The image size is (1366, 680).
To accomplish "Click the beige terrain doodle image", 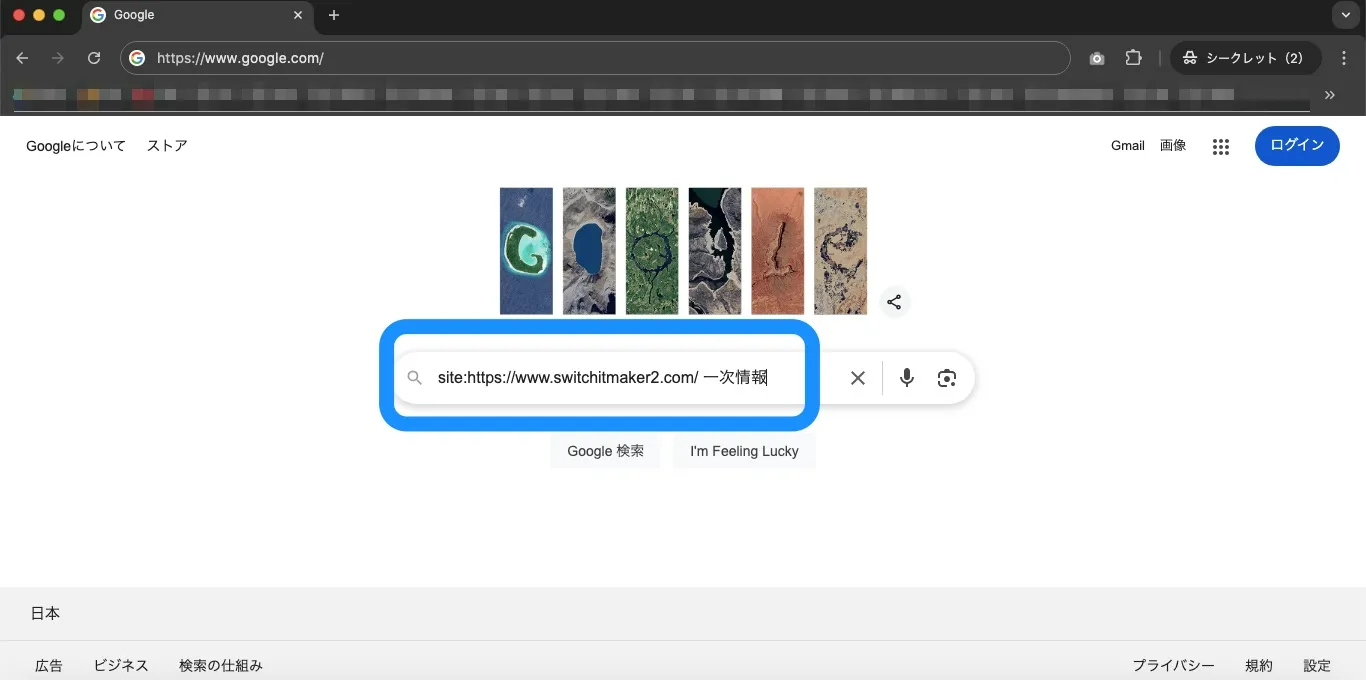I will tap(840, 251).
